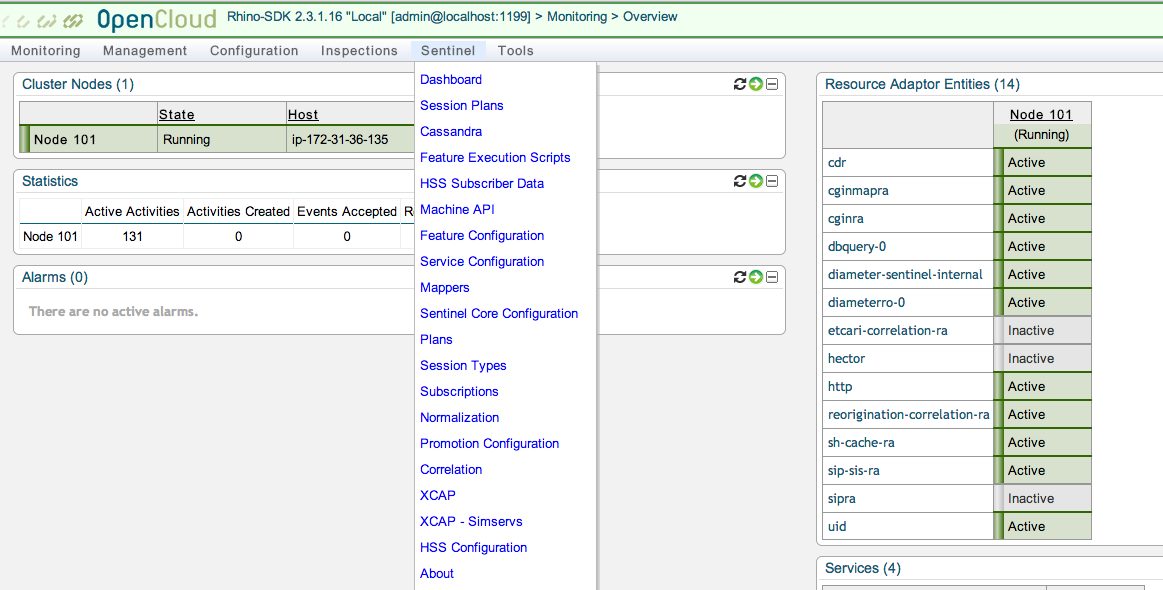This screenshot has height=590, width=1163.
Task: Refresh the Alarms panel
Action: [x=740, y=277]
